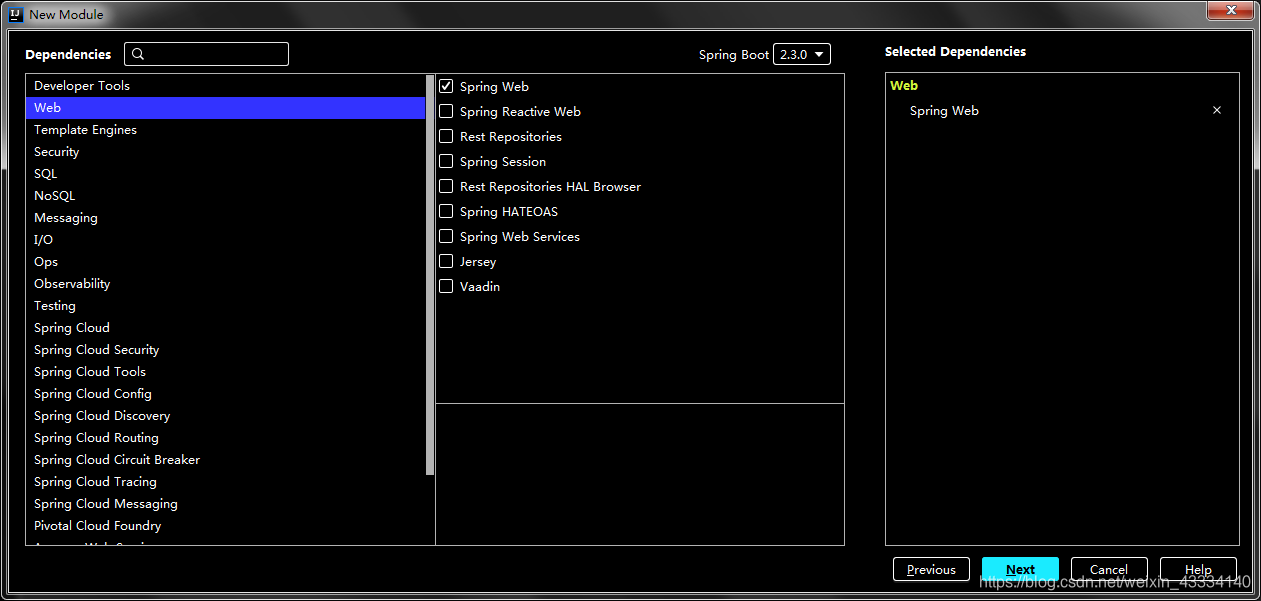The image size is (1261, 601).
Task: Select Spring Cloud Messaging category
Action: [x=226, y=504]
